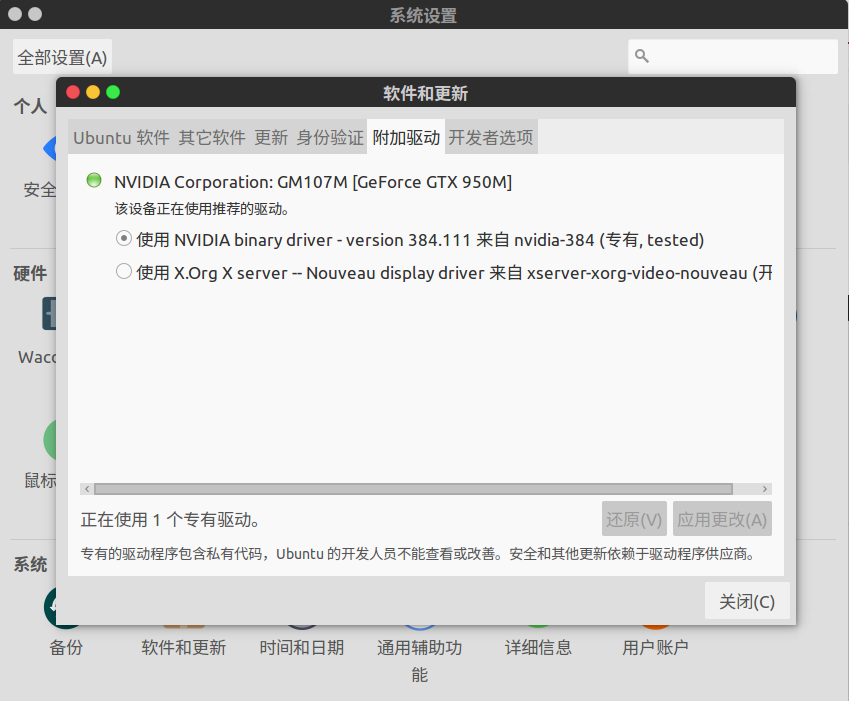The height and width of the screenshot is (701, 849).
Task: Click the green NVIDIA device status indicator
Action: 94,180
